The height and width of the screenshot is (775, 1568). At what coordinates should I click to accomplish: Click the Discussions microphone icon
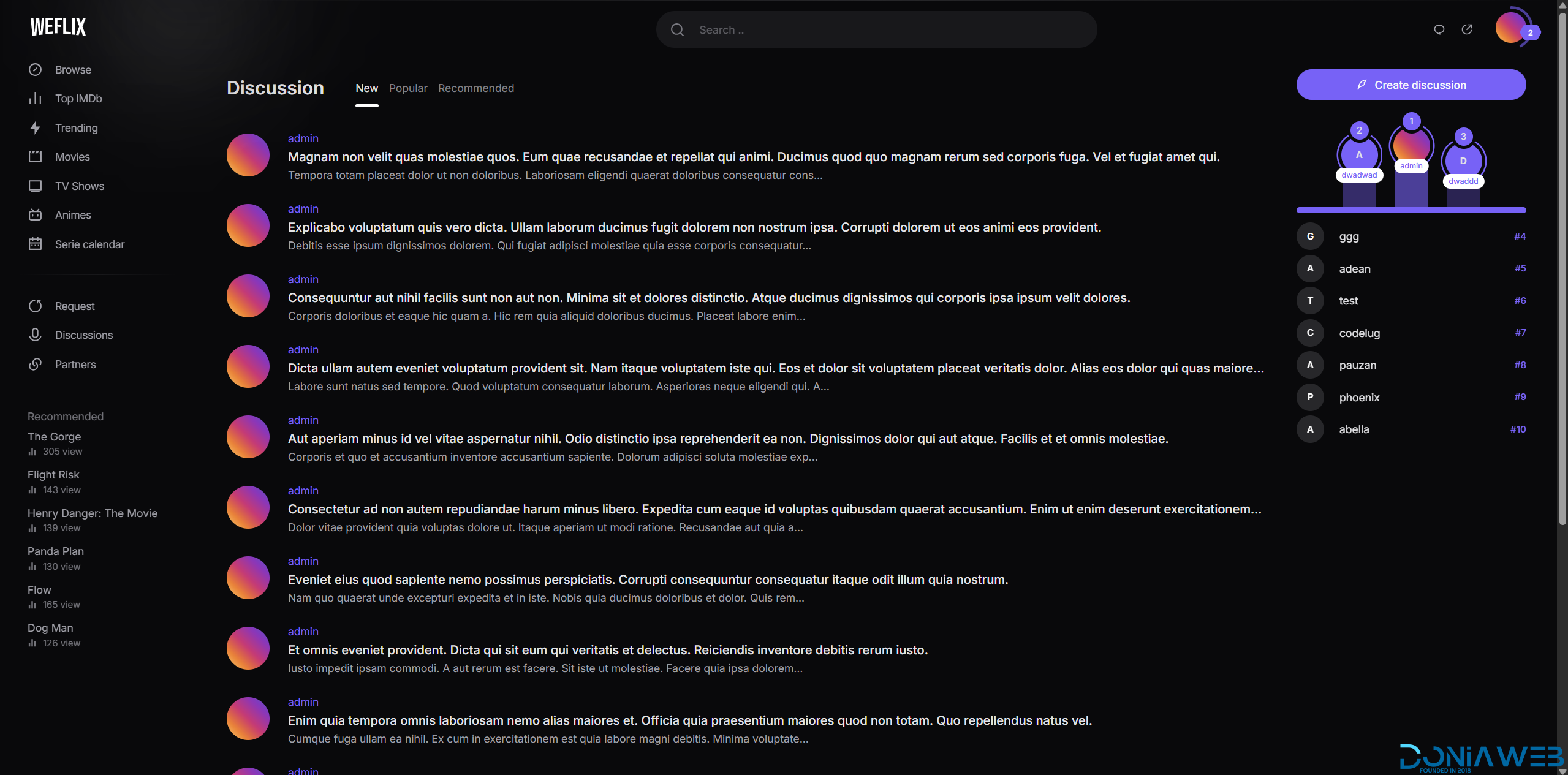coord(36,335)
